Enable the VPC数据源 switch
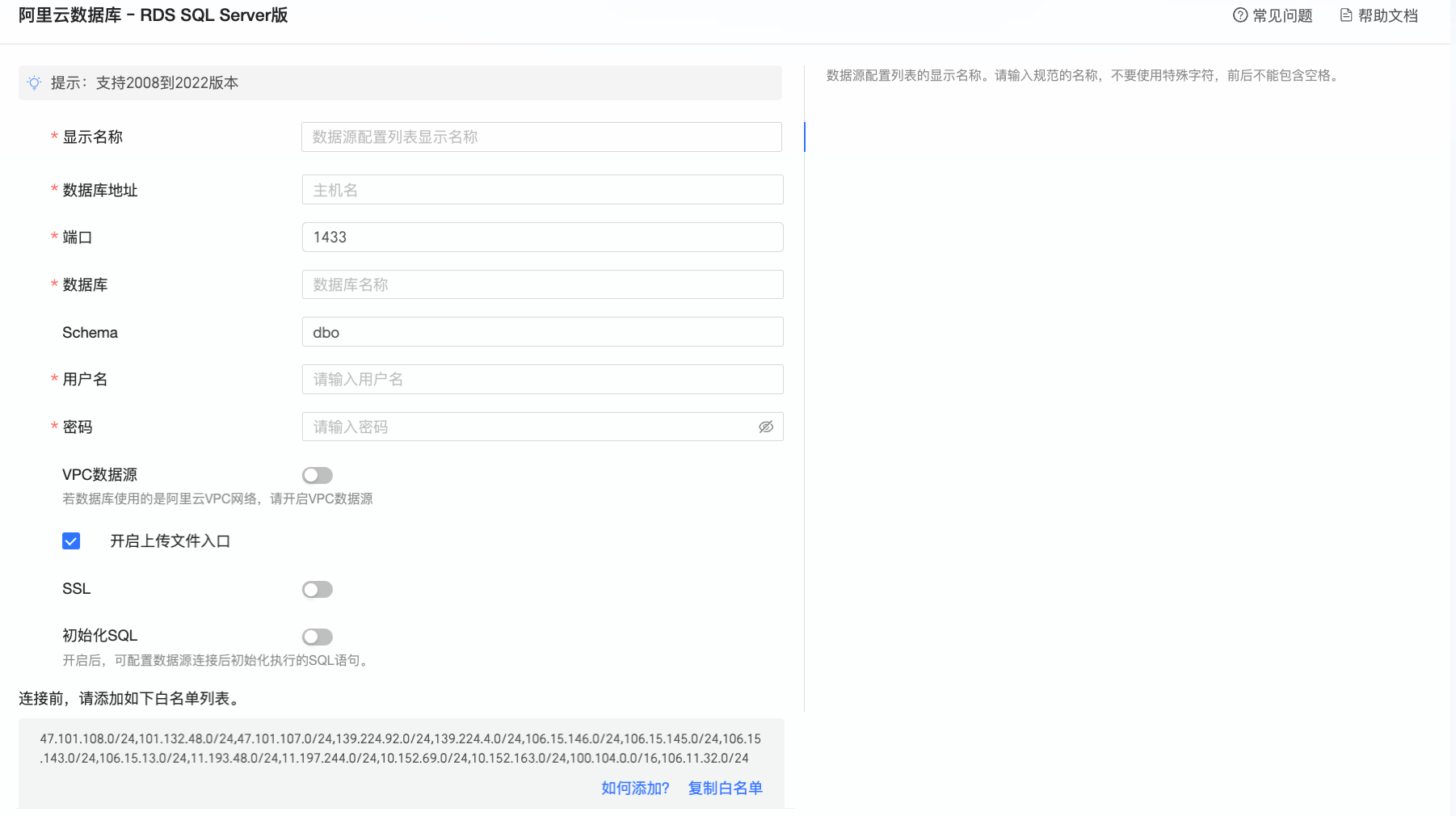1456x816 pixels. (x=318, y=475)
